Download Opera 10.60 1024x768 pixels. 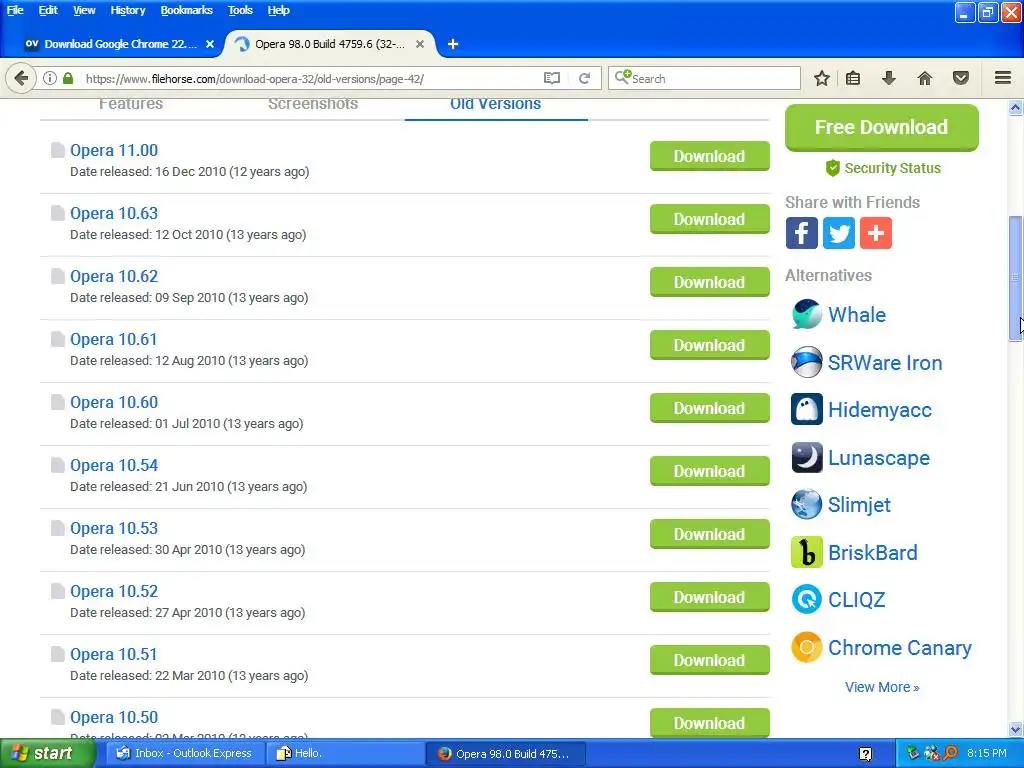709,408
